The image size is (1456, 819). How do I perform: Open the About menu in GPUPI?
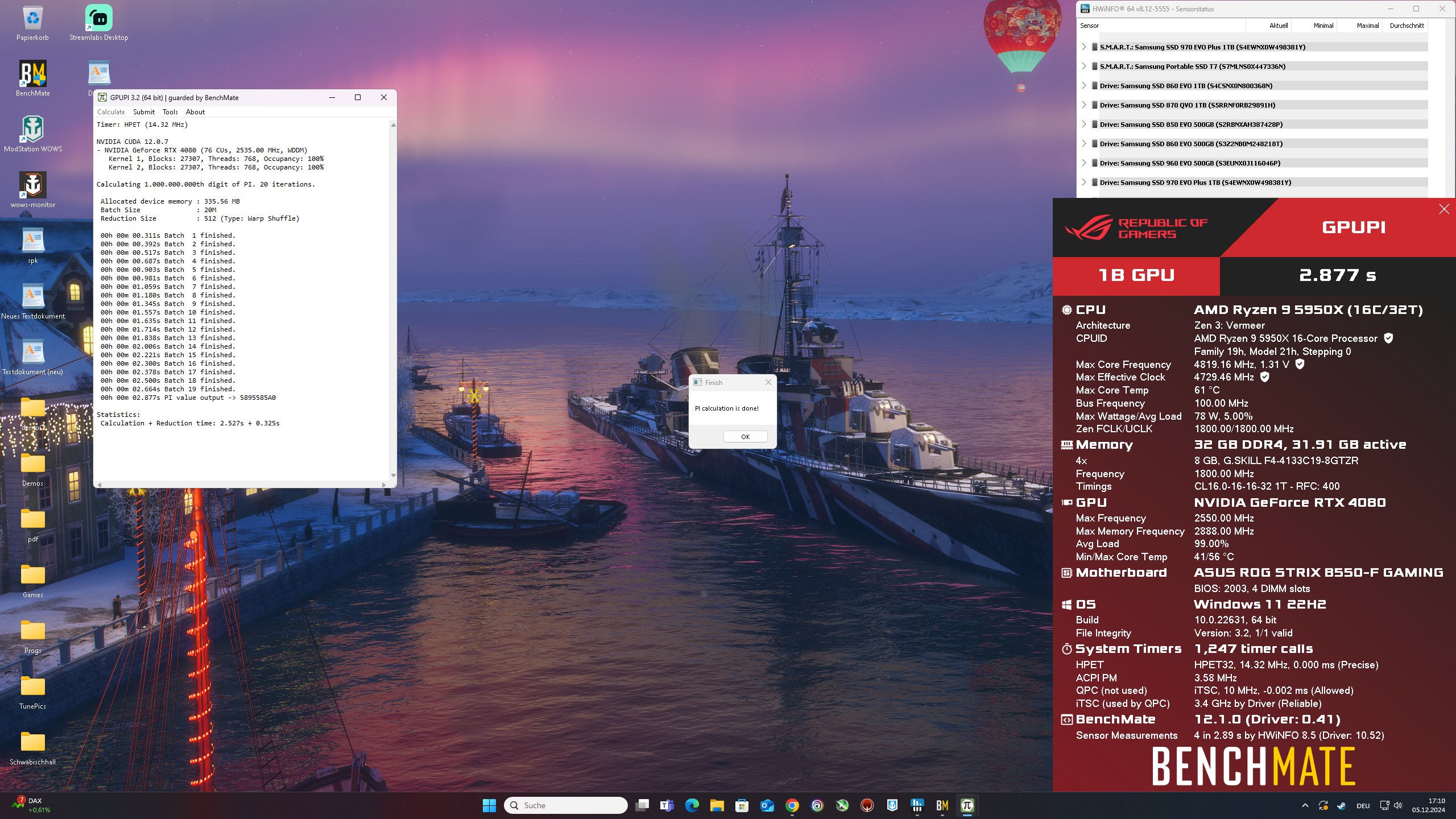tap(195, 112)
